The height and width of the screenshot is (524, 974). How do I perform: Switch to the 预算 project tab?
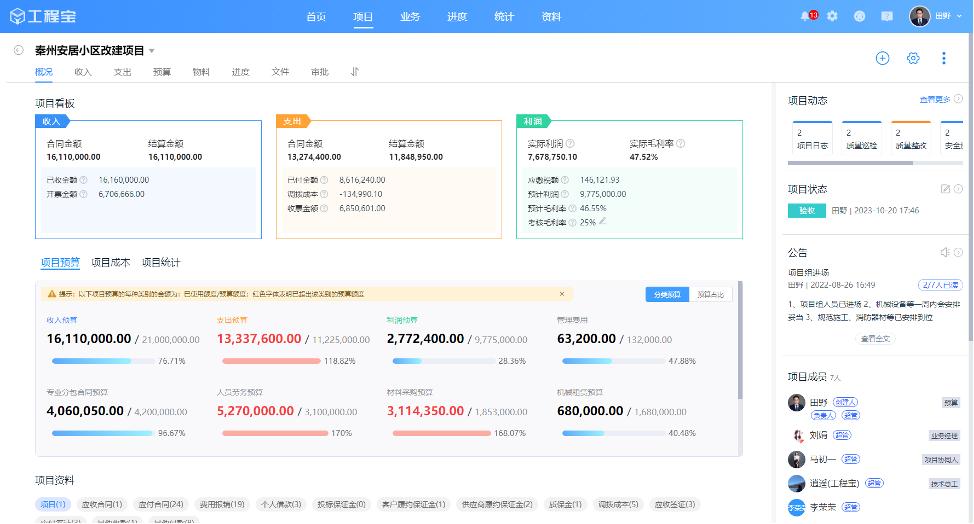(162, 72)
